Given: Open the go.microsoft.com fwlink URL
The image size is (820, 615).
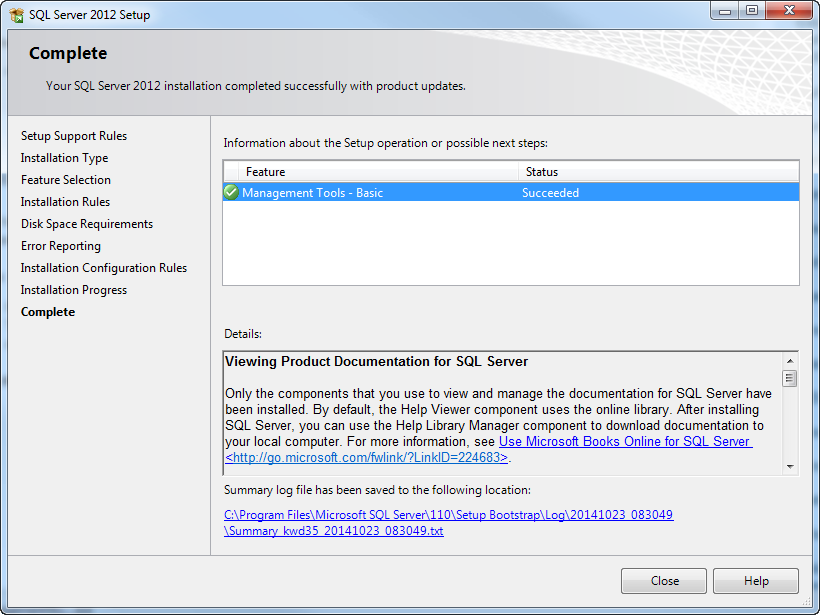Looking at the screenshot, I should click(x=367, y=458).
